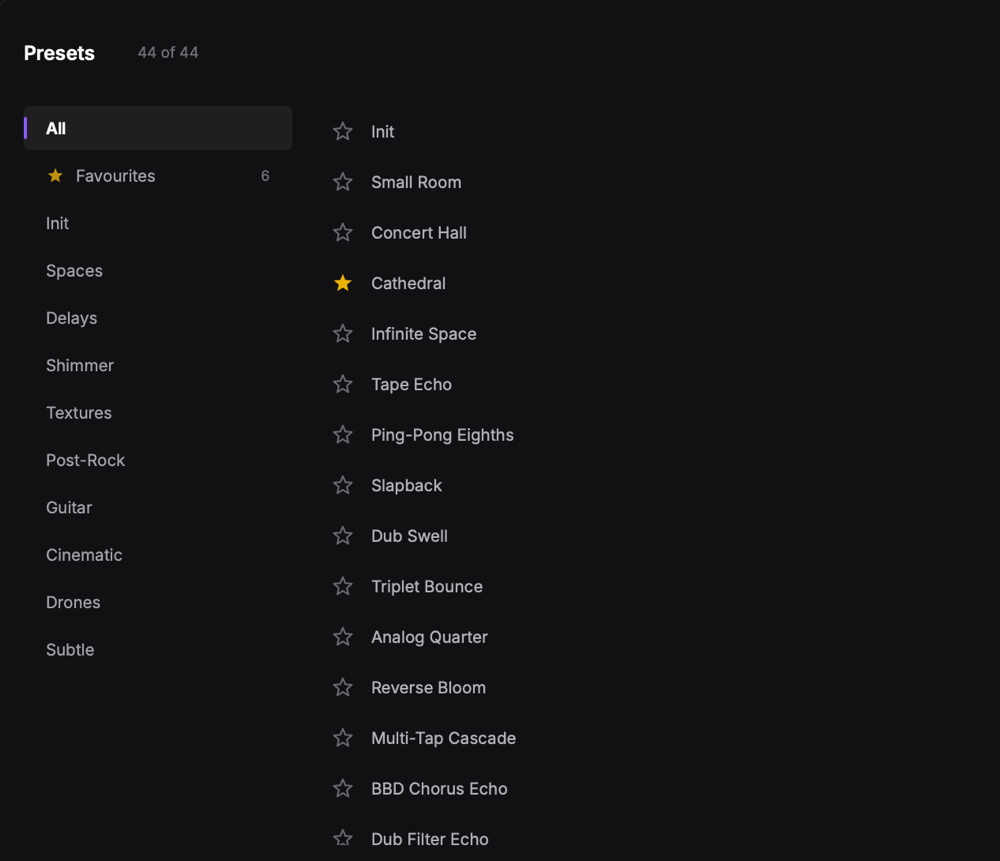
Task: Unfavourite Cathedral via its gold star
Action: click(342, 283)
